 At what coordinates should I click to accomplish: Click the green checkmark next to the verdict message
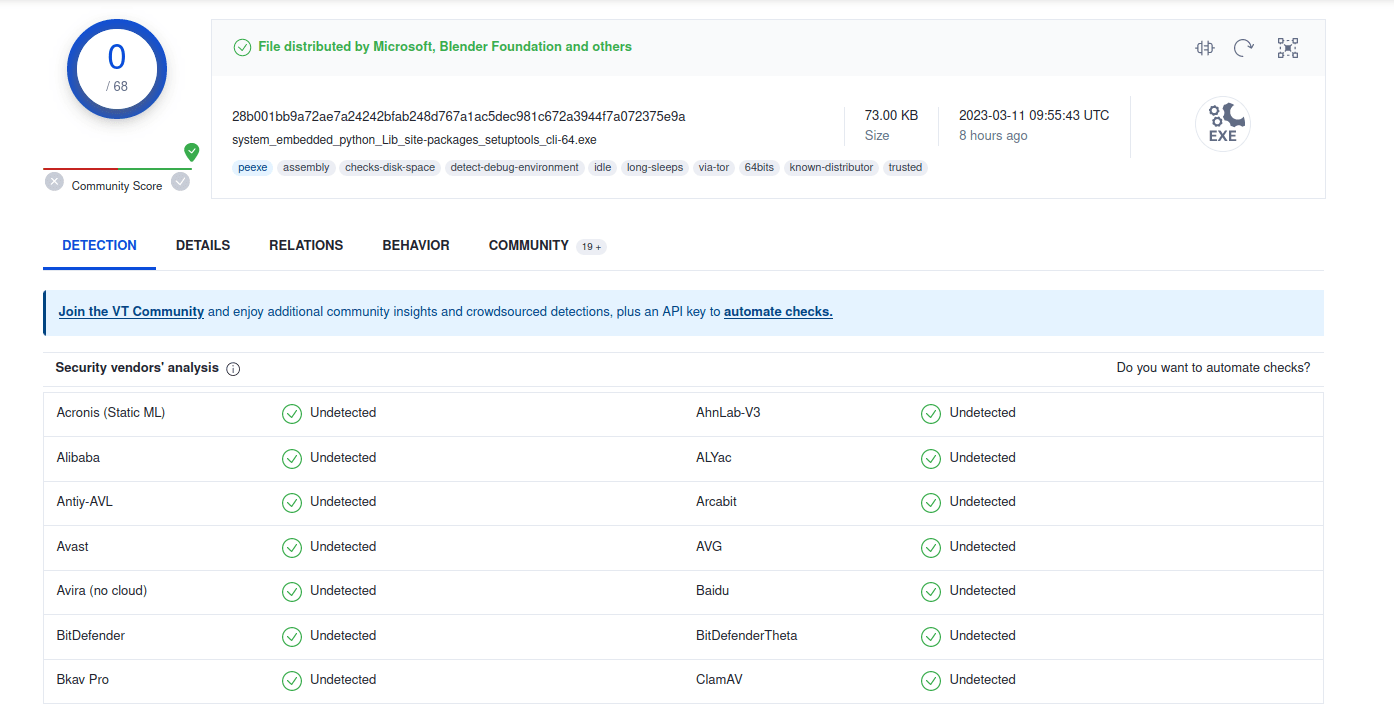click(242, 46)
